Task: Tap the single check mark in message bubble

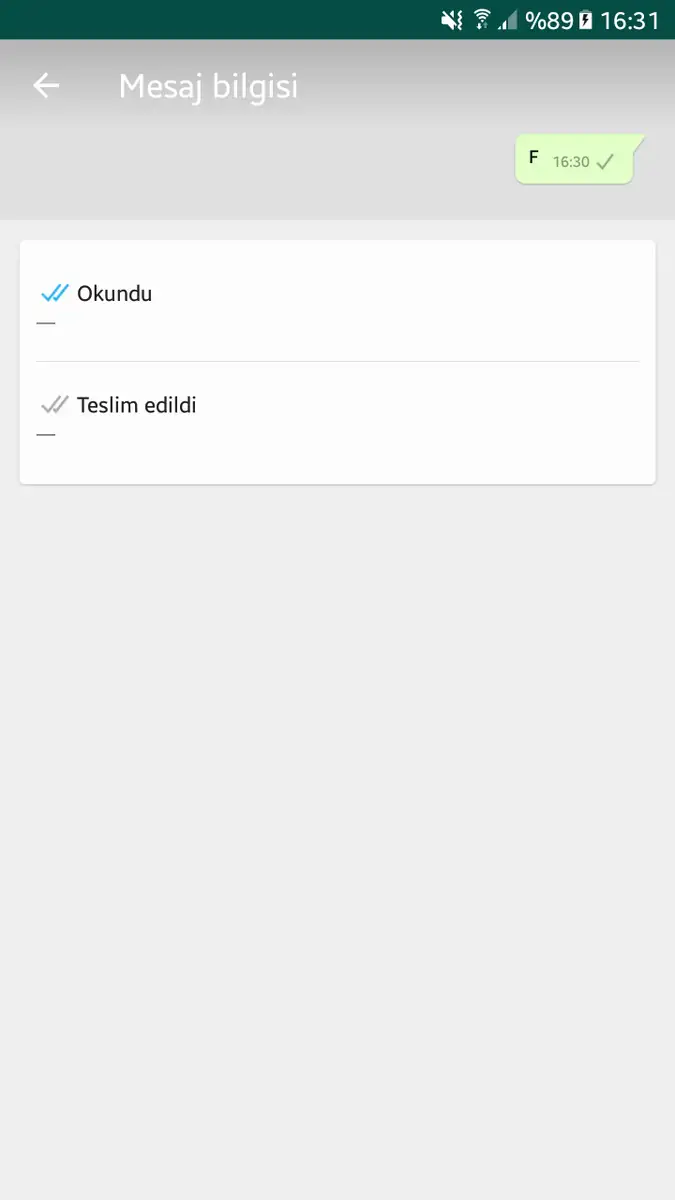Action: pyautogui.click(x=605, y=161)
